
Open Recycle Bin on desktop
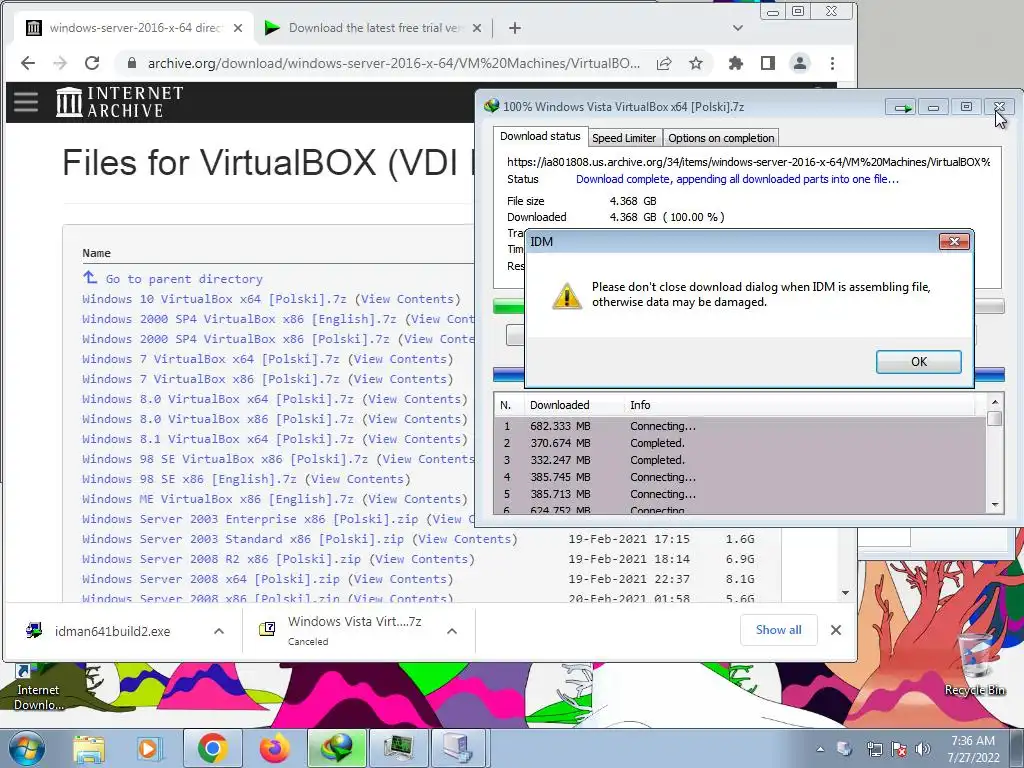(x=974, y=665)
